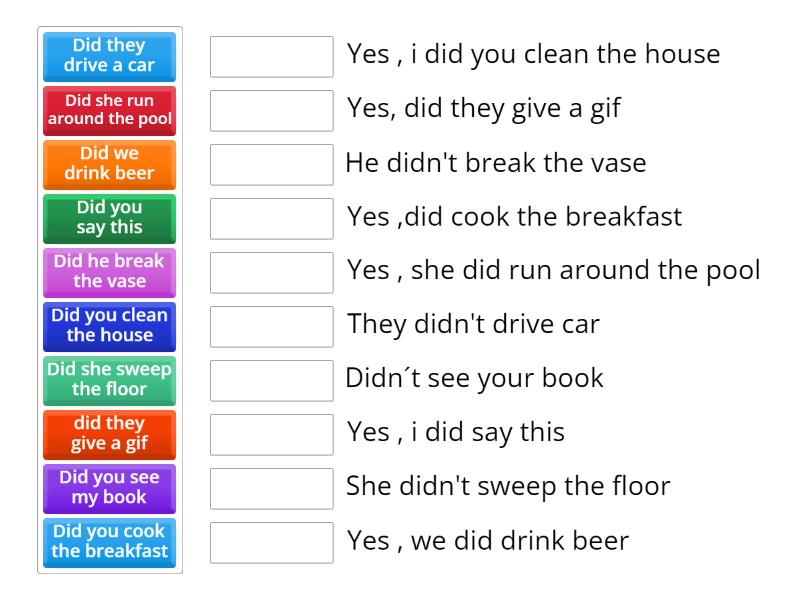Select the 'Did she run around the pool' tile
Viewport: 800px width, 600px height.
pyautogui.click(x=109, y=111)
